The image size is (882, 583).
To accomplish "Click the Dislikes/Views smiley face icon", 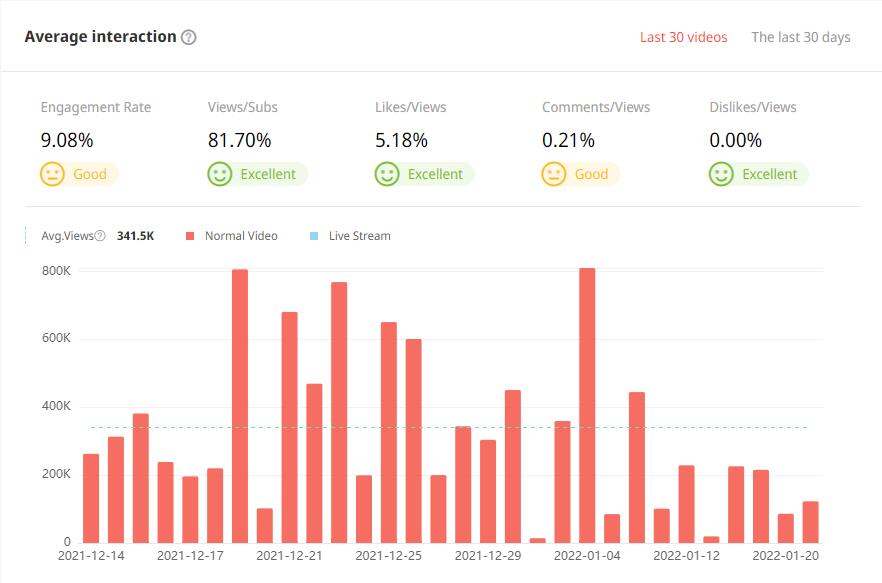I will coord(720,174).
